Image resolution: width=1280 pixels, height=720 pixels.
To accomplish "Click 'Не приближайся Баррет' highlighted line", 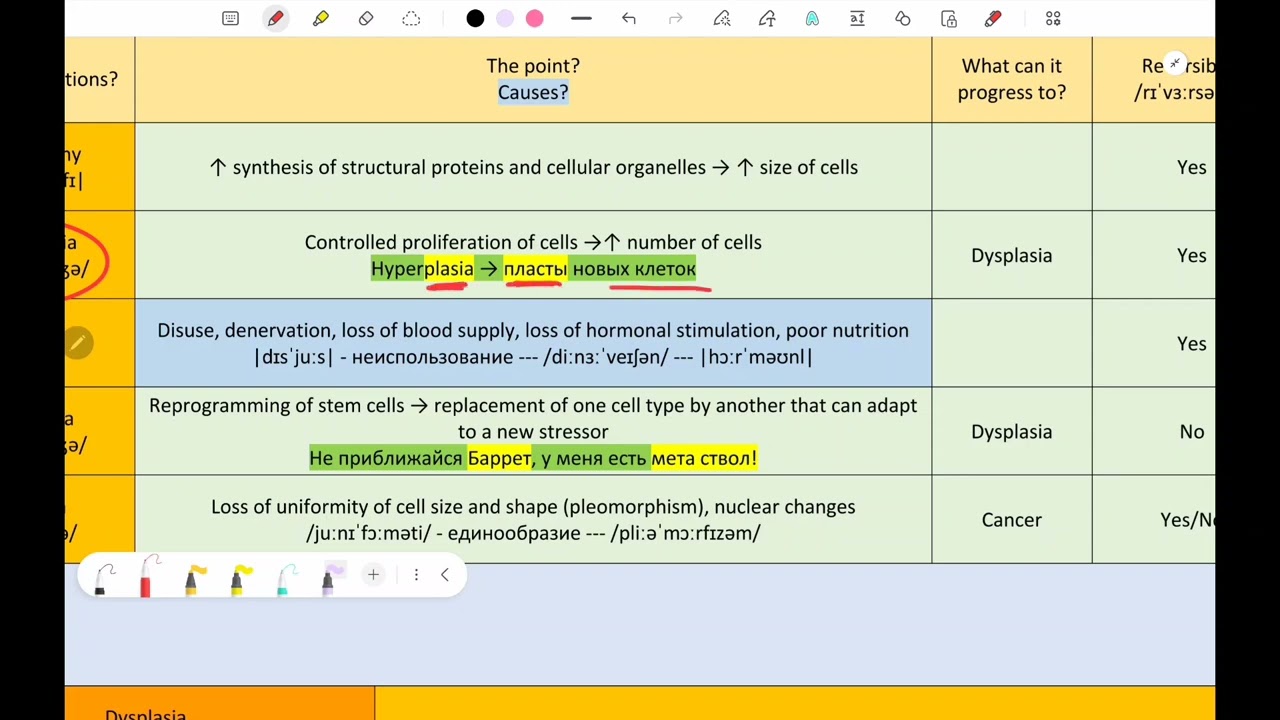I will coord(533,458).
